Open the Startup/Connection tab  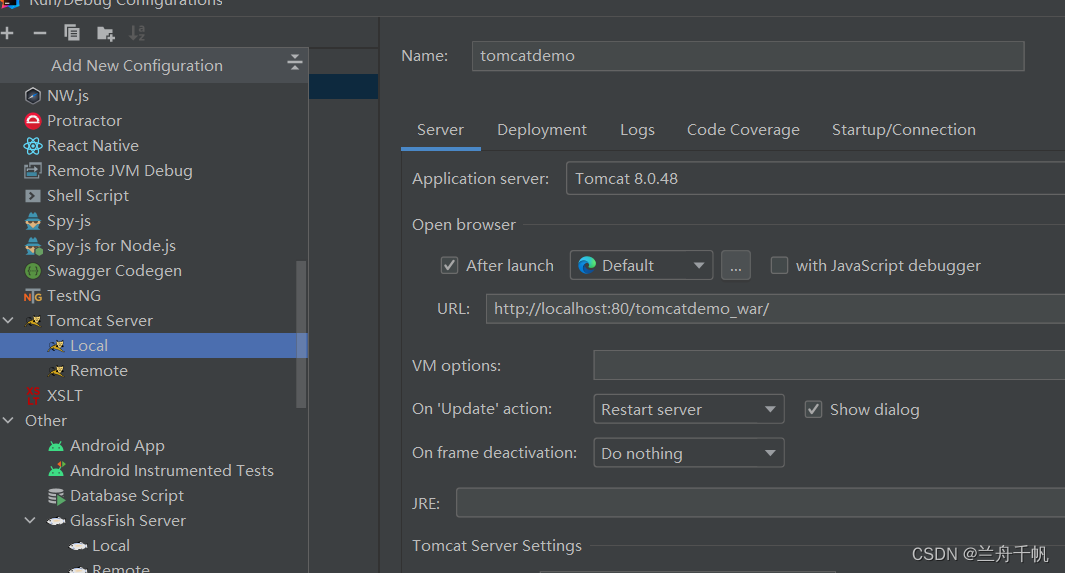coord(903,130)
